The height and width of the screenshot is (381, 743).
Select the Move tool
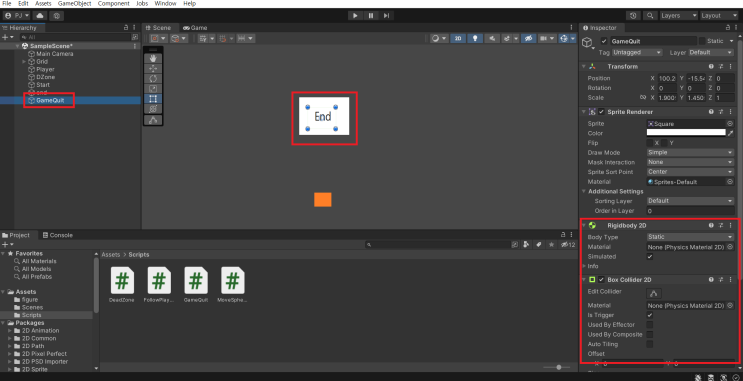pyautogui.click(x=153, y=68)
